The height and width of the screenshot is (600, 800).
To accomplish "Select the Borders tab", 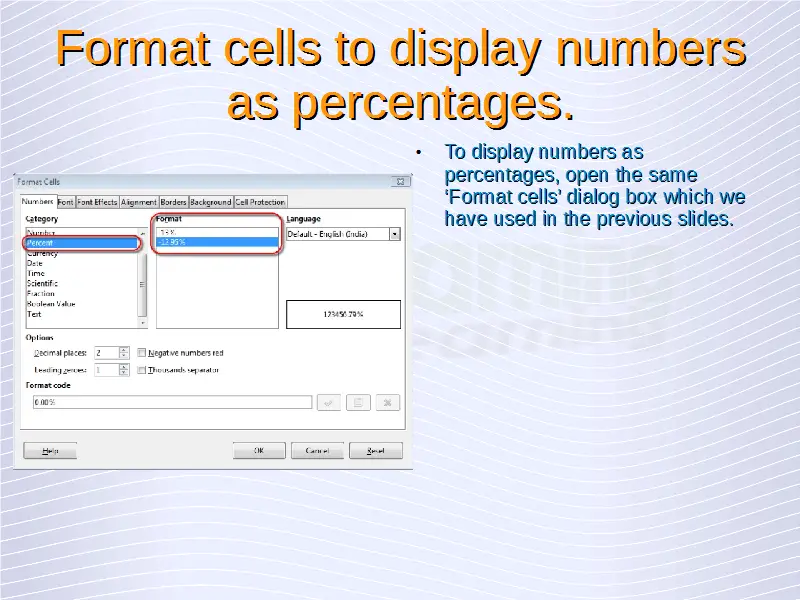I will [173, 202].
